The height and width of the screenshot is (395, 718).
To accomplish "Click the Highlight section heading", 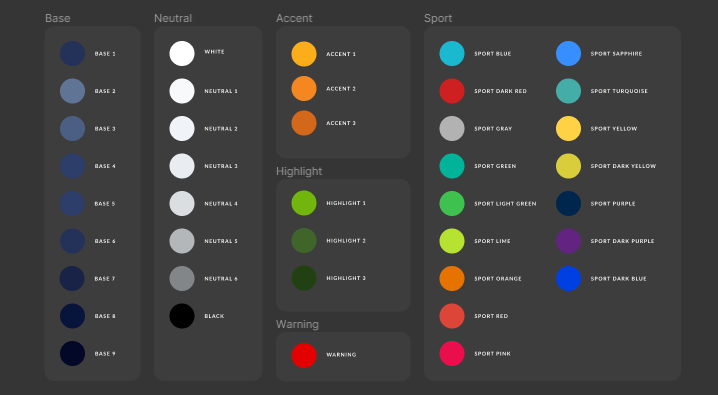I will tap(299, 171).
